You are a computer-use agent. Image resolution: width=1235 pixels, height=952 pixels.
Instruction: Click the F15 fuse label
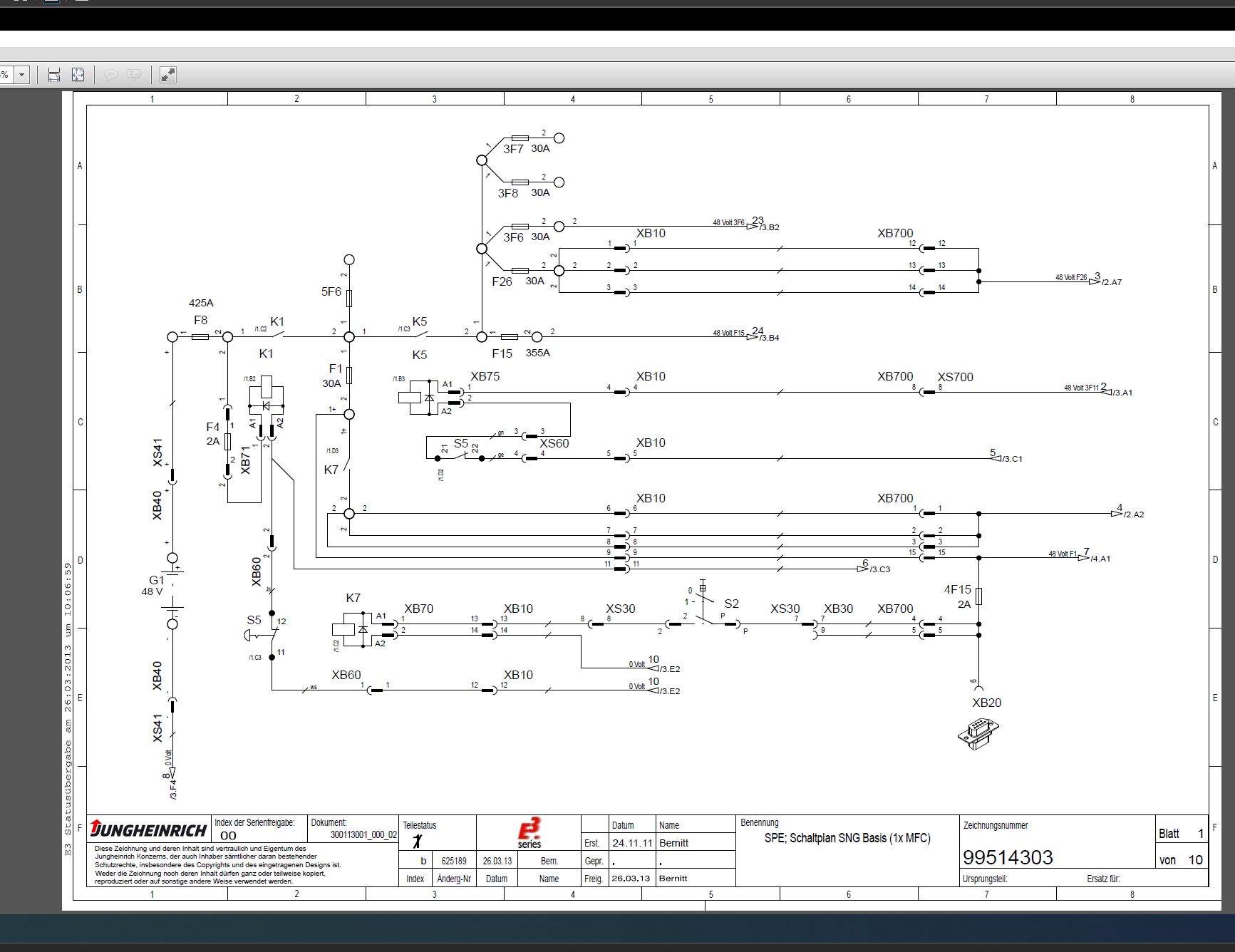[502, 353]
